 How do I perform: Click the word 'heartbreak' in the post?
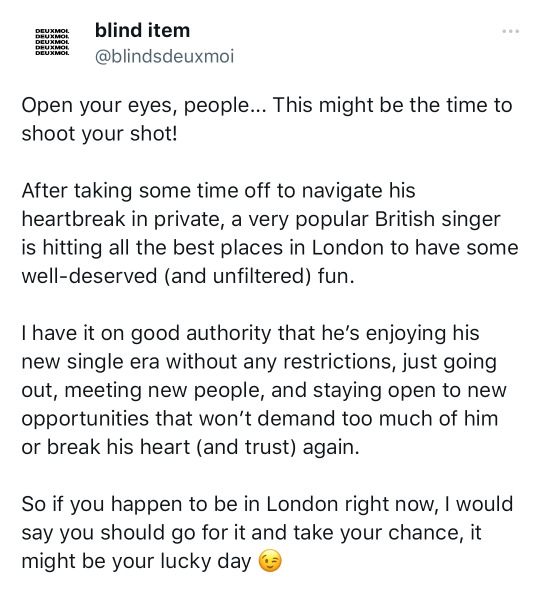click(x=73, y=219)
